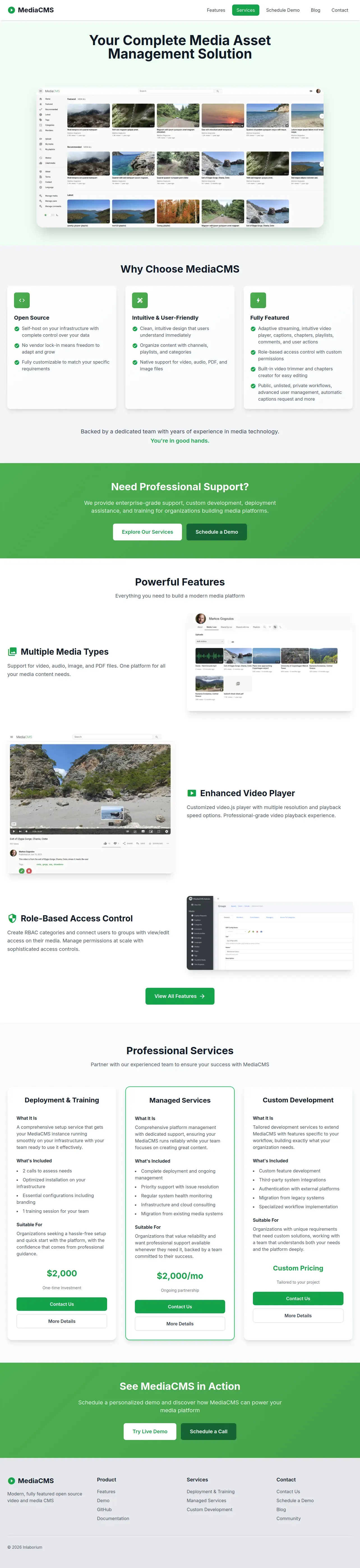Click checkmark beside Role-based access control
Screen dimensions: 360x1568
coord(253,352)
